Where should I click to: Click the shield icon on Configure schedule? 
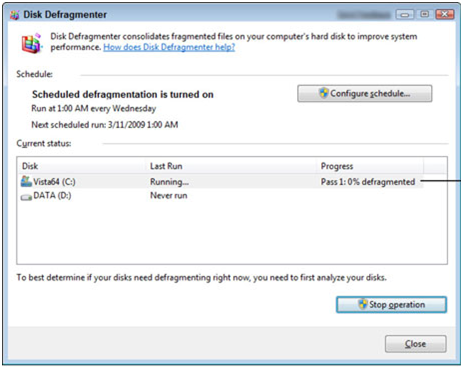323,93
